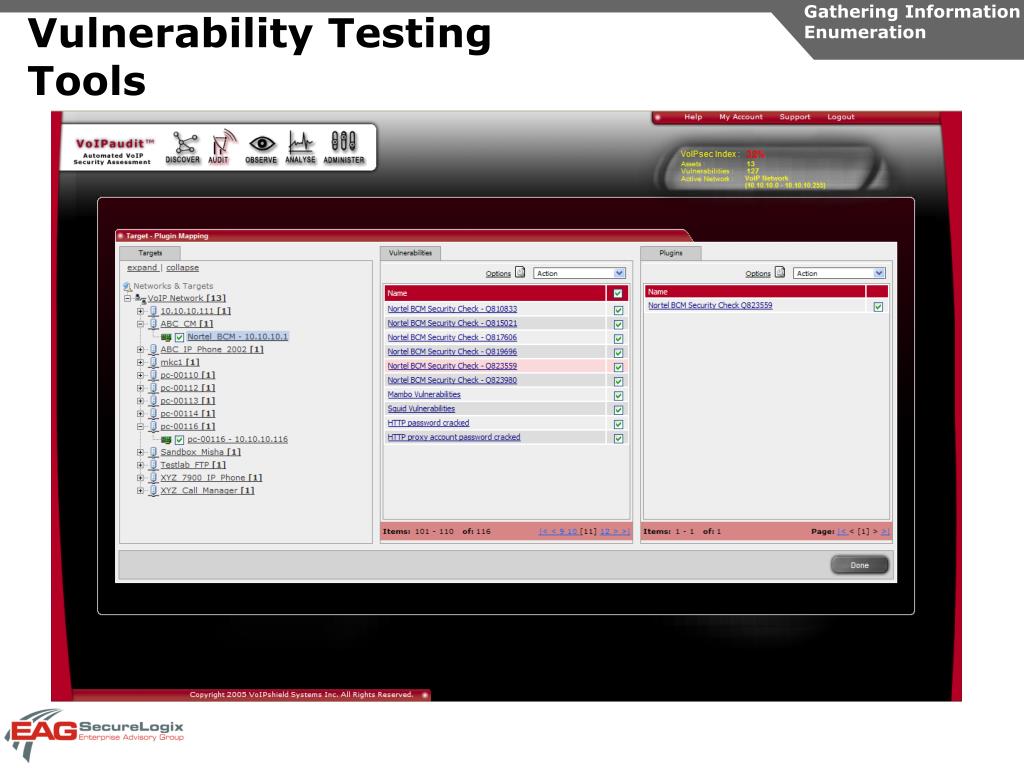Open My Account menu item

click(x=741, y=117)
